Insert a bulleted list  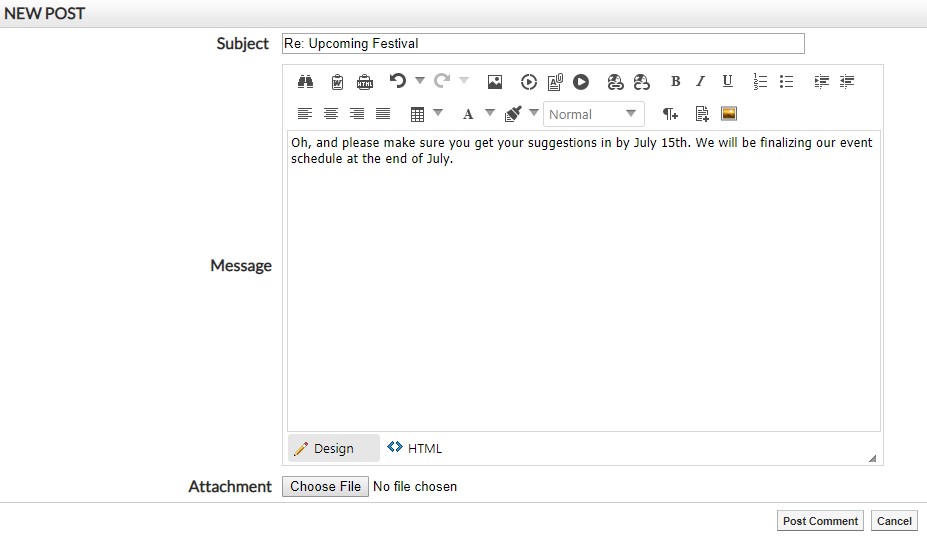(786, 82)
